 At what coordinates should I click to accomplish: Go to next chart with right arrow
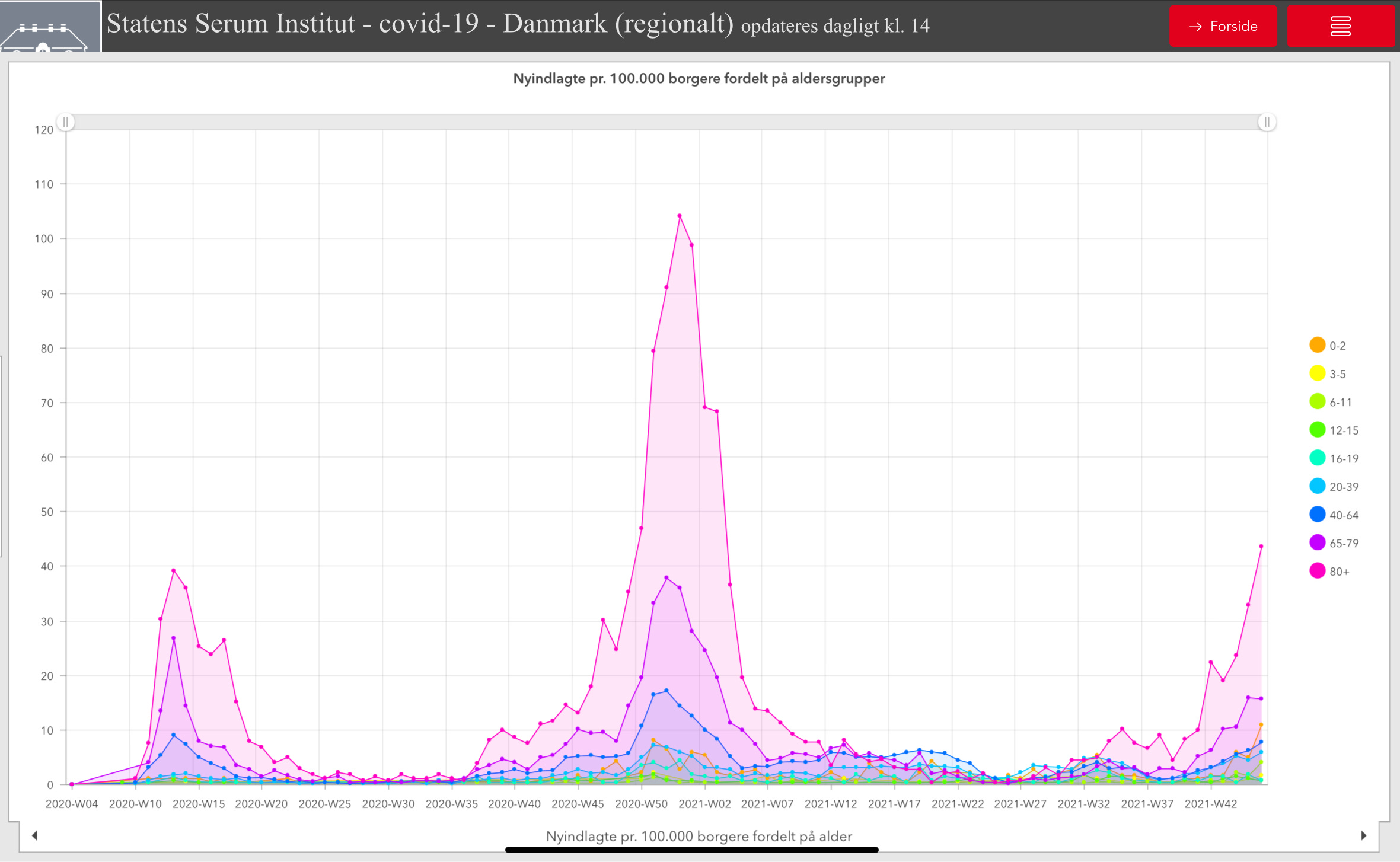[x=1363, y=835]
